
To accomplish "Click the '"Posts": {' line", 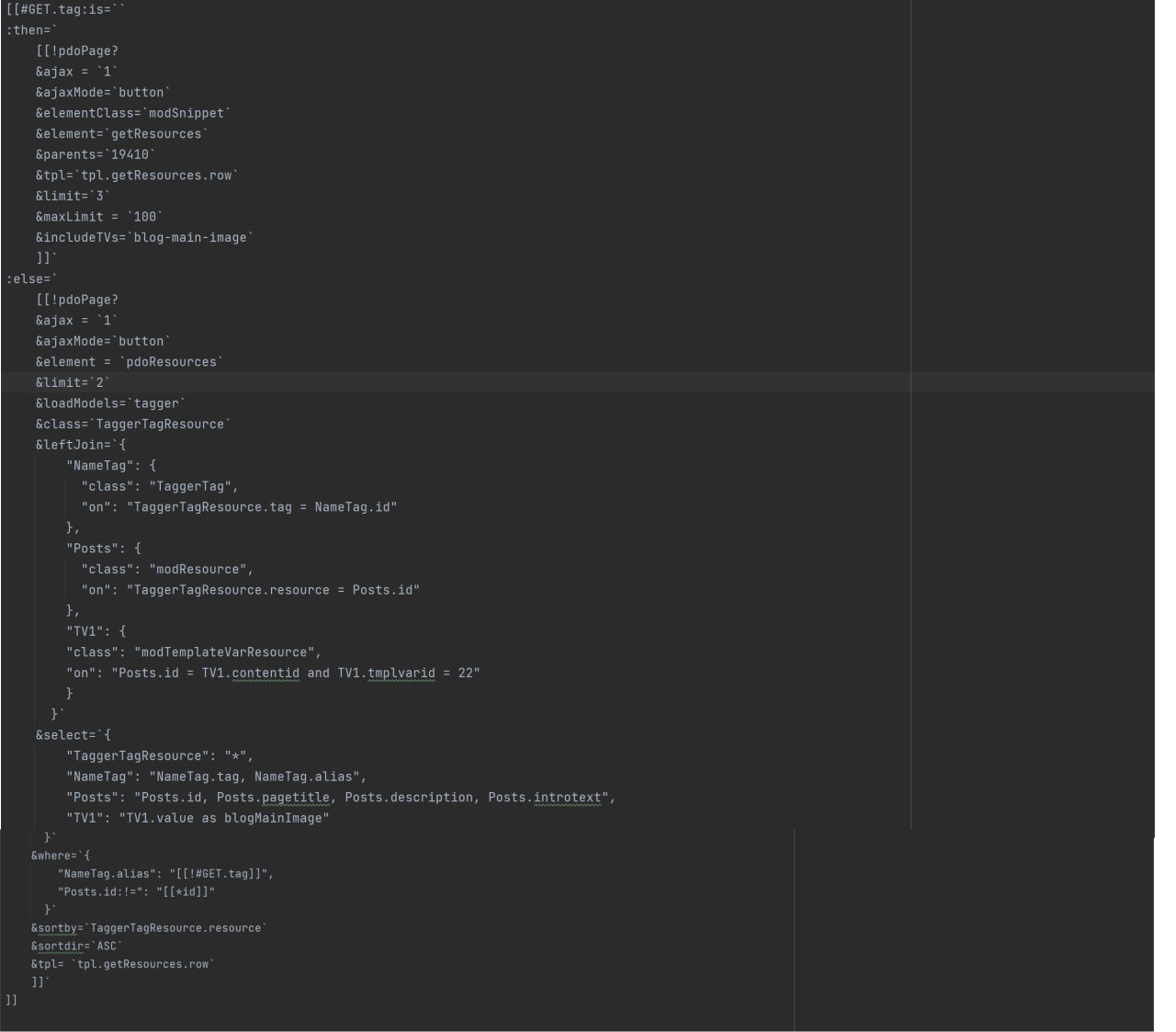I will [104, 549].
